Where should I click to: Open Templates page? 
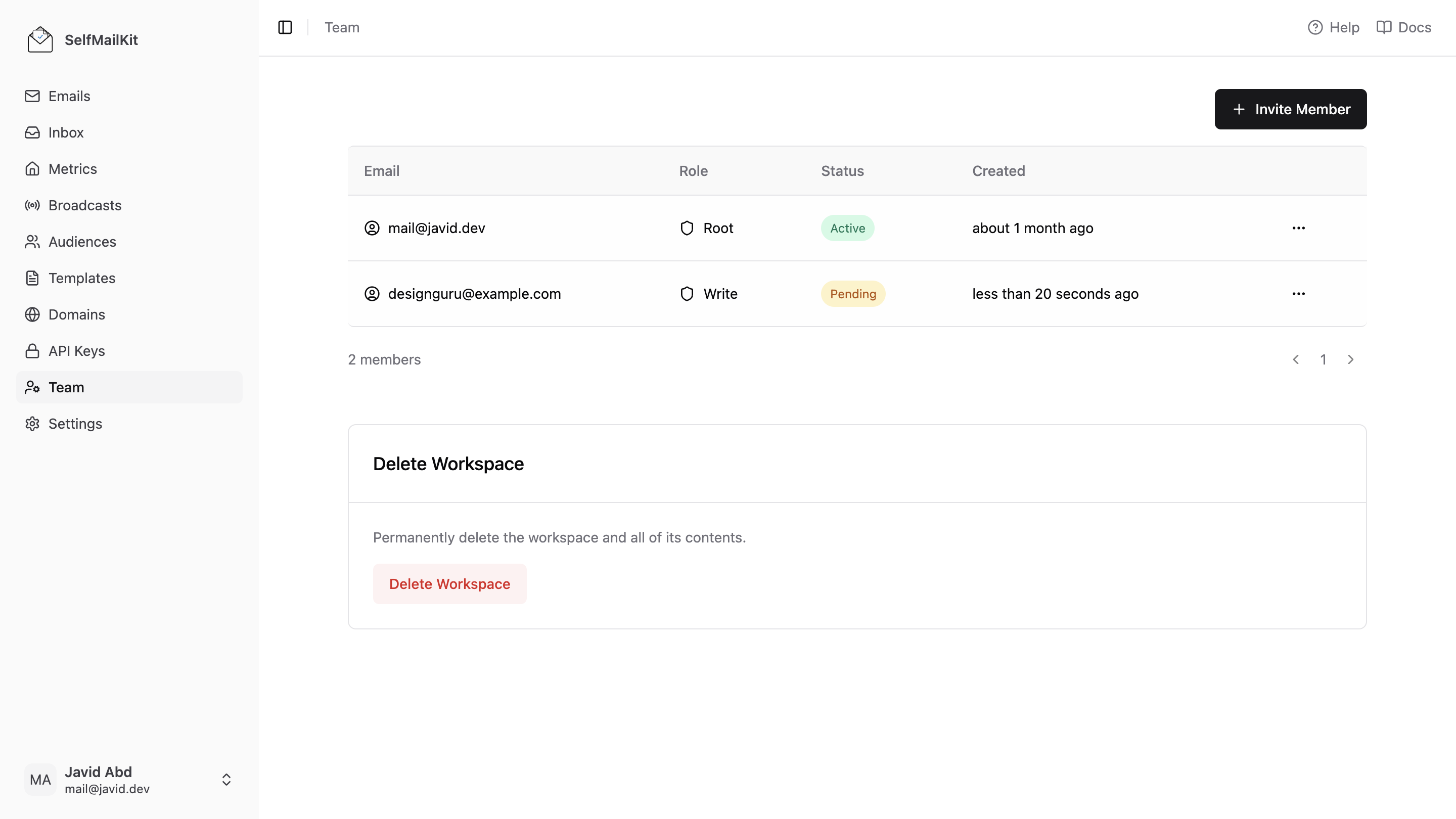click(129, 278)
